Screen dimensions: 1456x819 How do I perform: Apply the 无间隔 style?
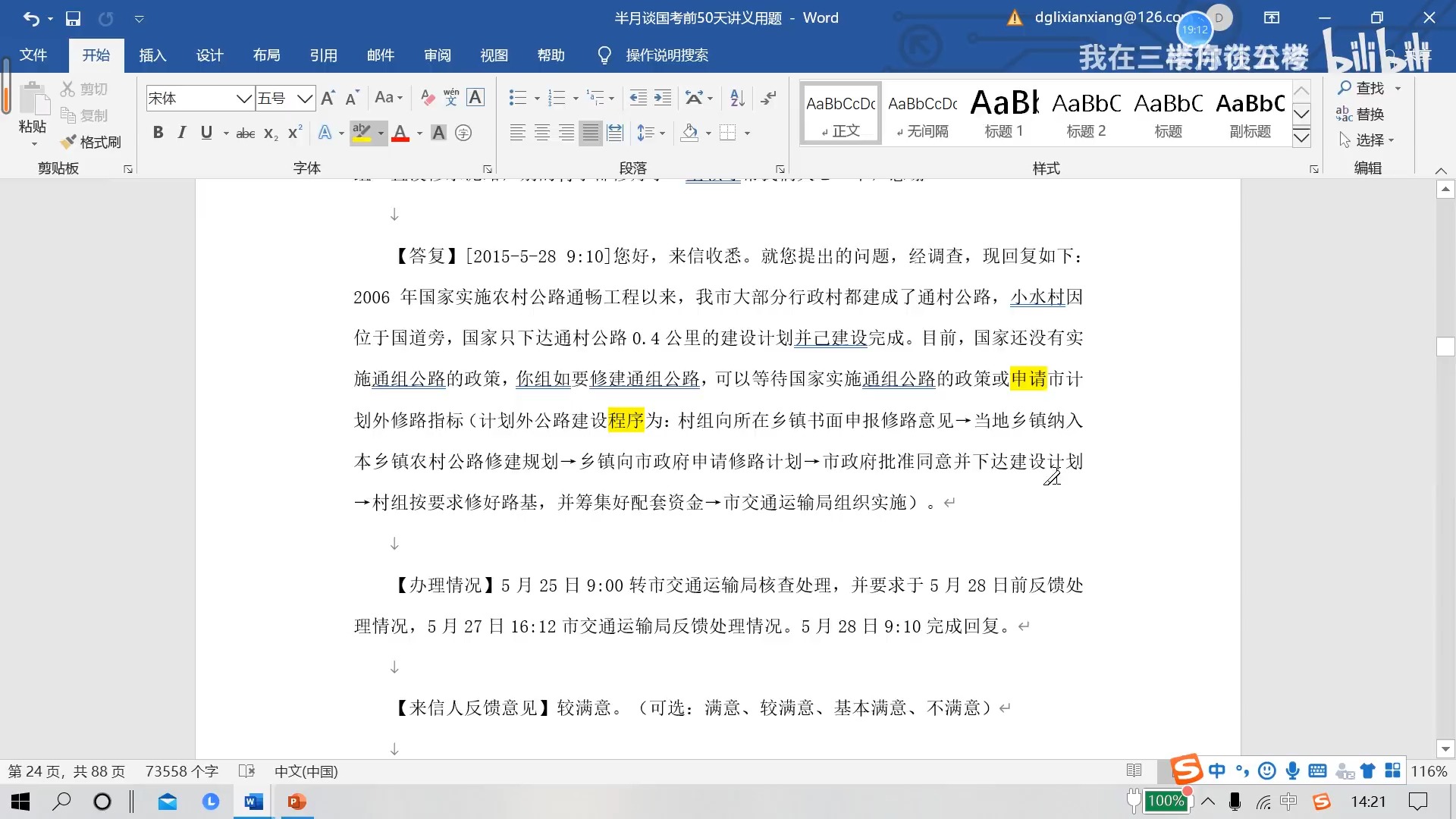[x=922, y=113]
